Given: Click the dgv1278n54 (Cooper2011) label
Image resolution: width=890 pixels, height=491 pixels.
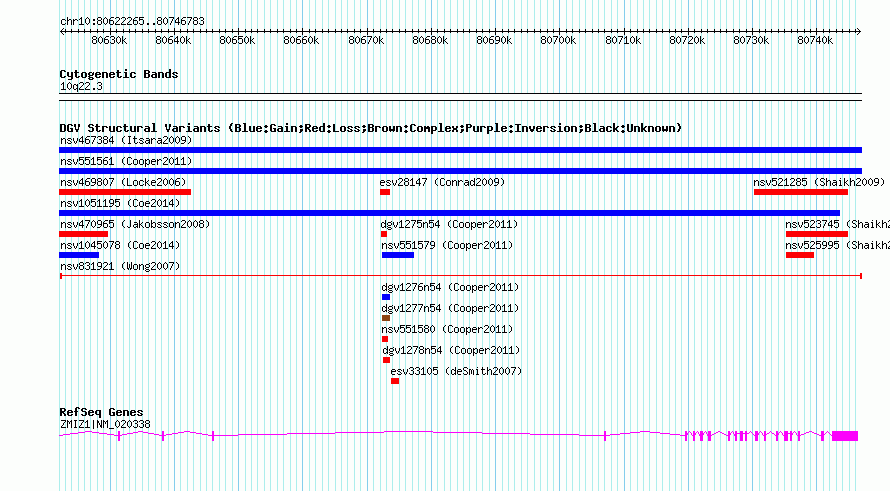Looking at the screenshot, I should click(451, 350).
